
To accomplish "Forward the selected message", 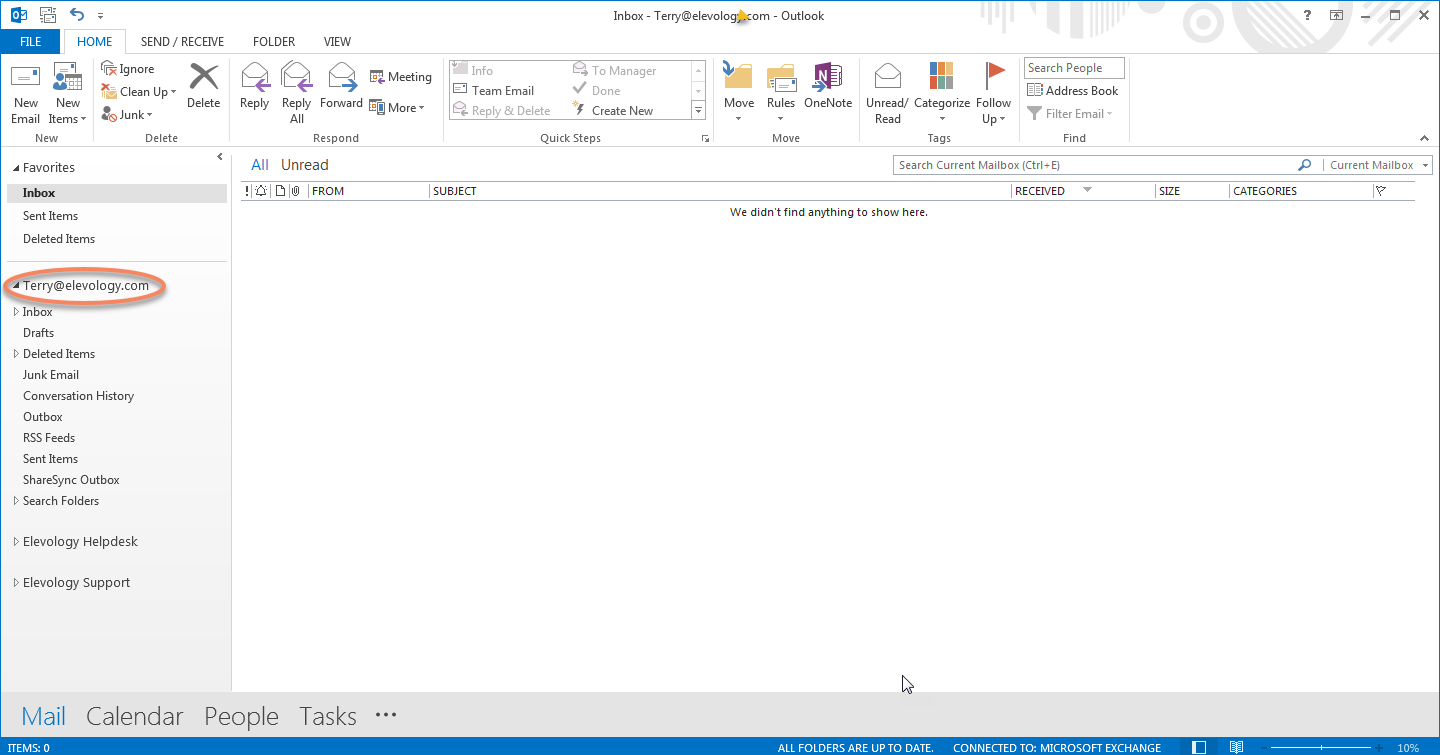I will click(341, 86).
